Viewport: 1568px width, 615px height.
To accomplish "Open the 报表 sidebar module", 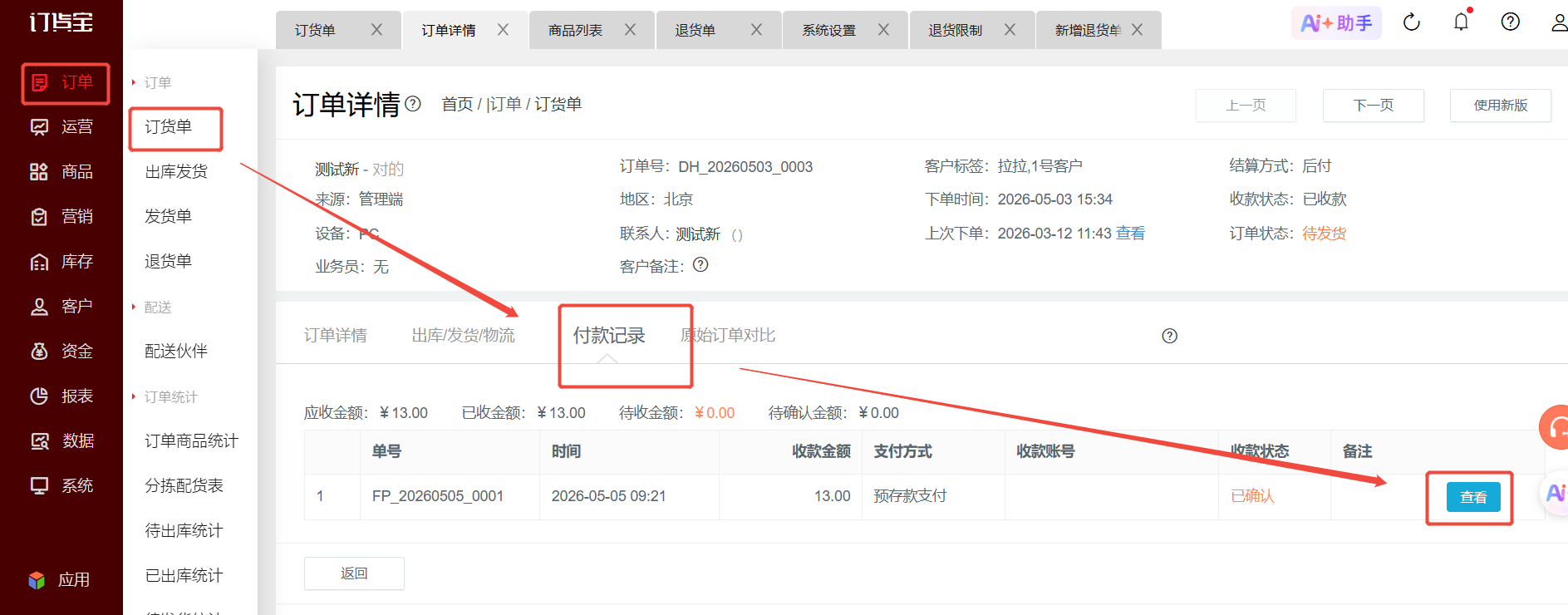I will click(x=61, y=396).
